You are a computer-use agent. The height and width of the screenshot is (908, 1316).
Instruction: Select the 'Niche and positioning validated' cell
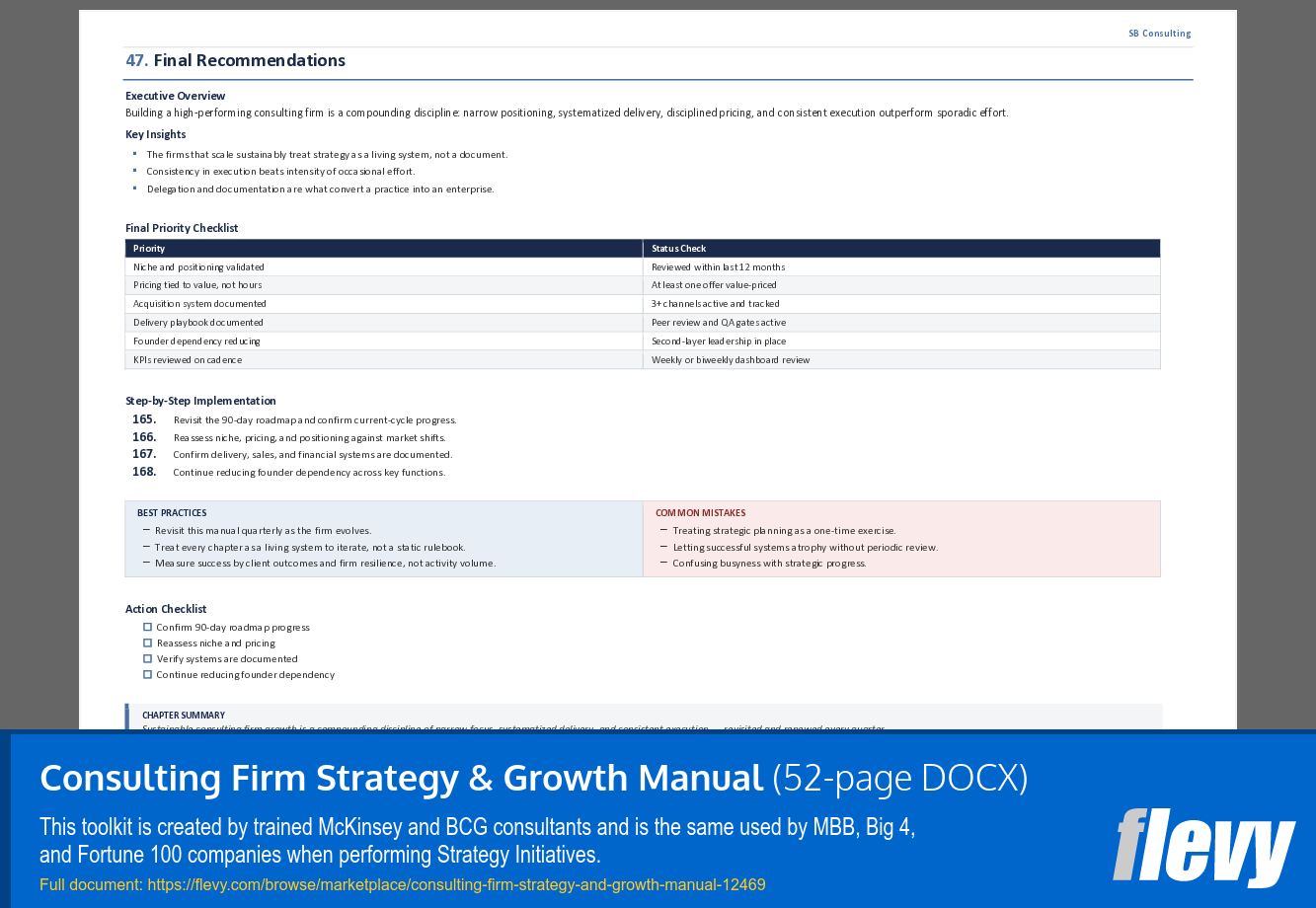(x=384, y=267)
